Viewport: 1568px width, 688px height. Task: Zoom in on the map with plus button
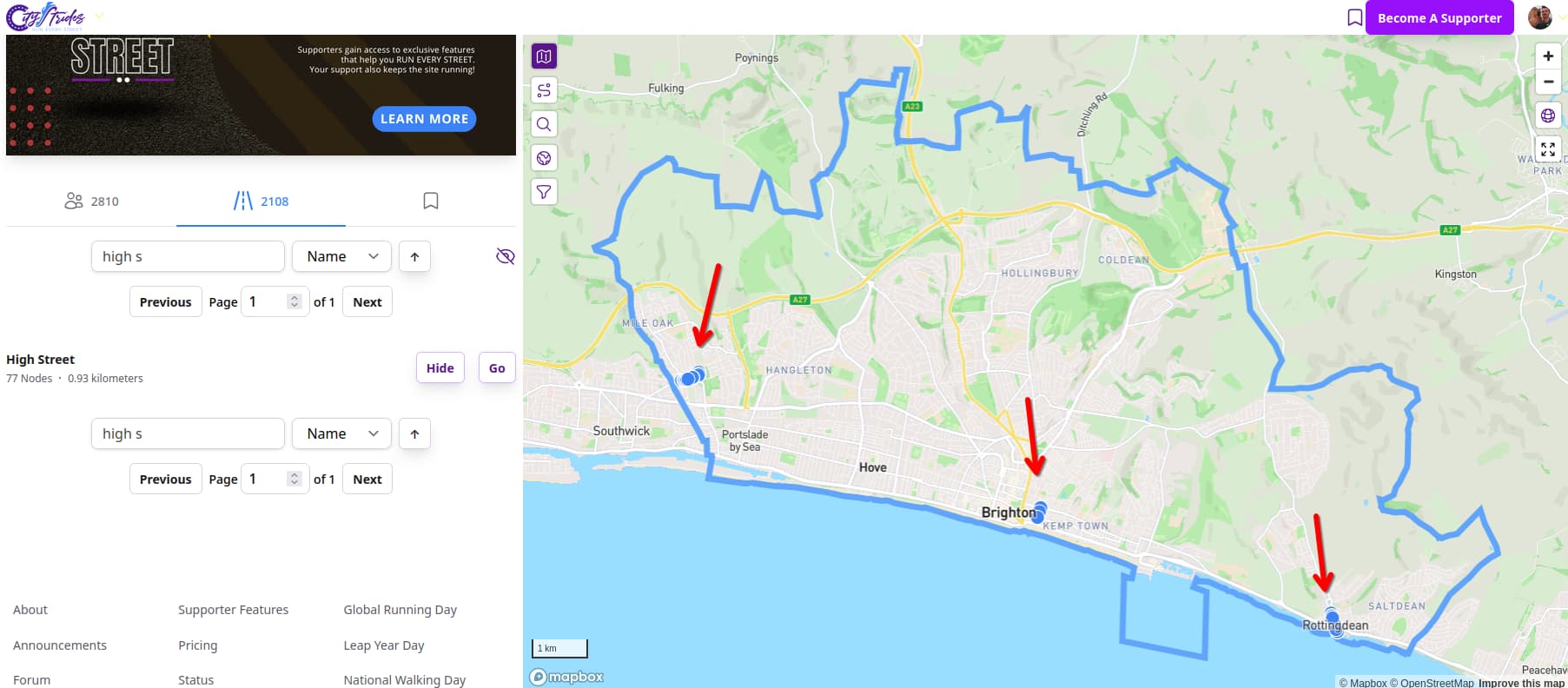pyautogui.click(x=1548, y=56)
